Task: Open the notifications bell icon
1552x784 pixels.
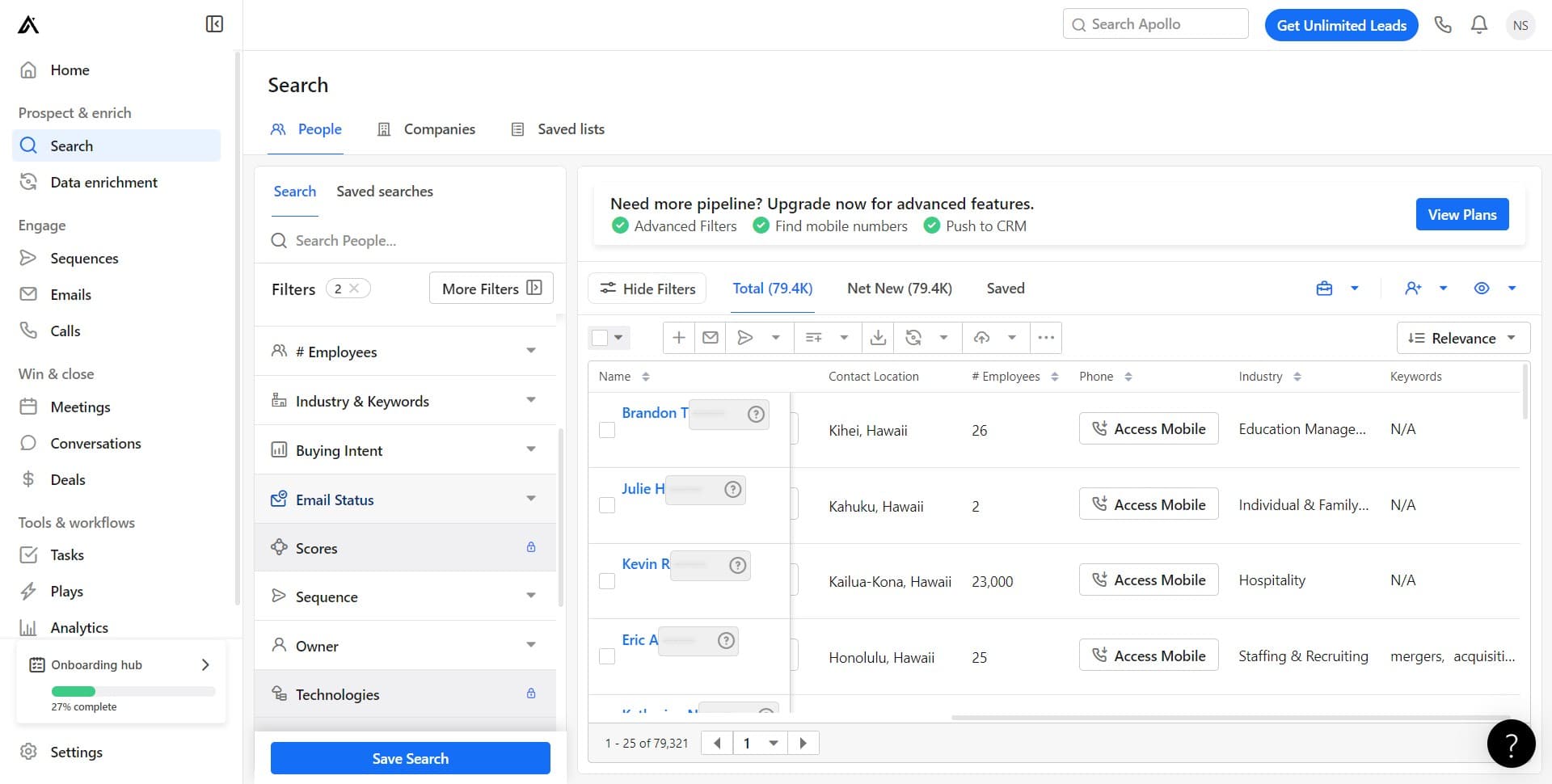Action: click(1478, 24)
